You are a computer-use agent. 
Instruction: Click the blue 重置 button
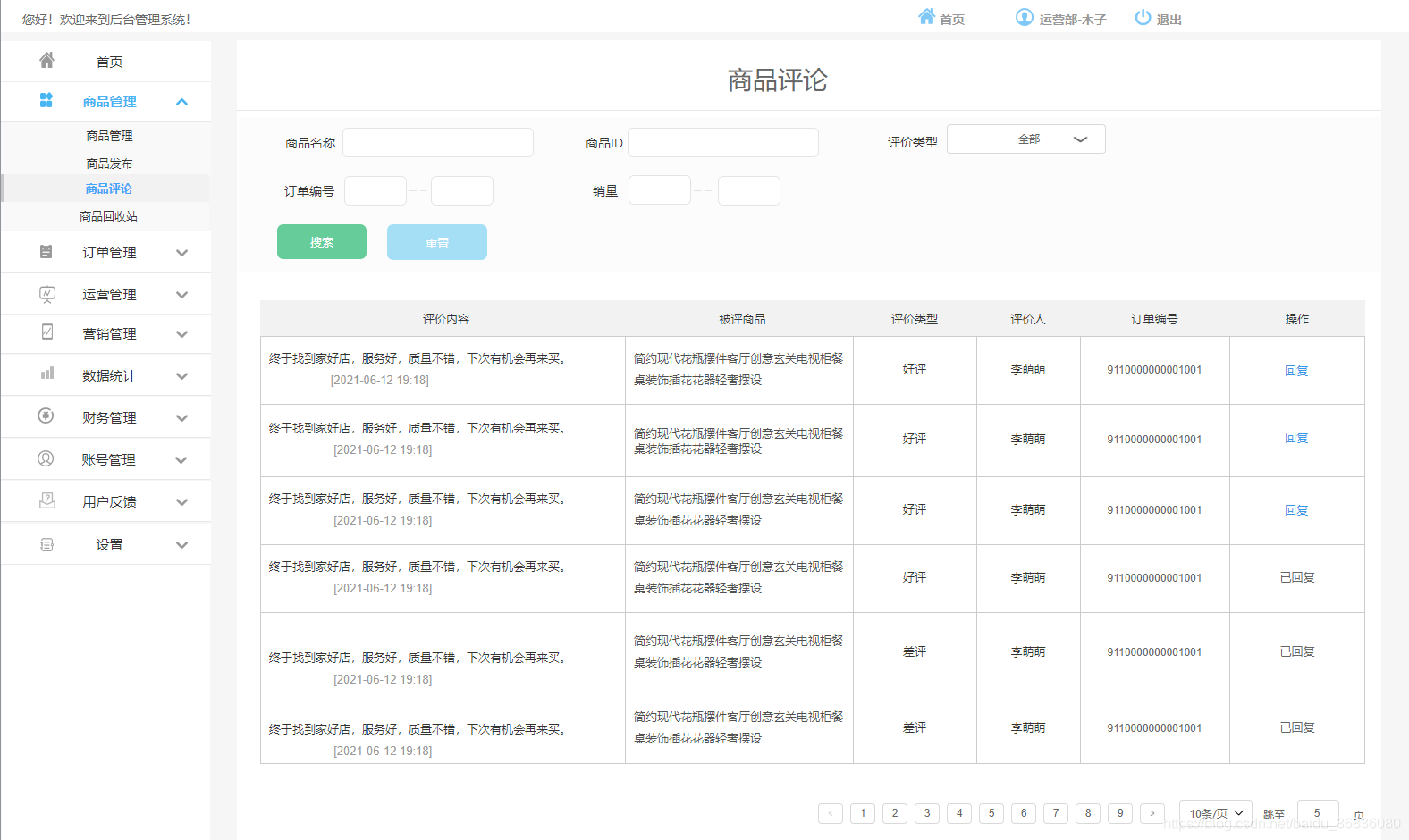(437, 242)
